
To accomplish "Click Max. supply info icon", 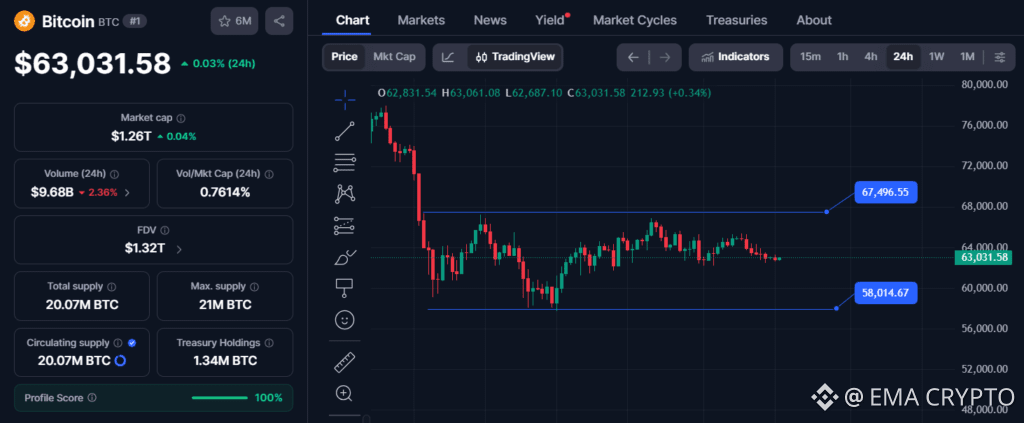I will pyautogui.click(x=254, y=287).
